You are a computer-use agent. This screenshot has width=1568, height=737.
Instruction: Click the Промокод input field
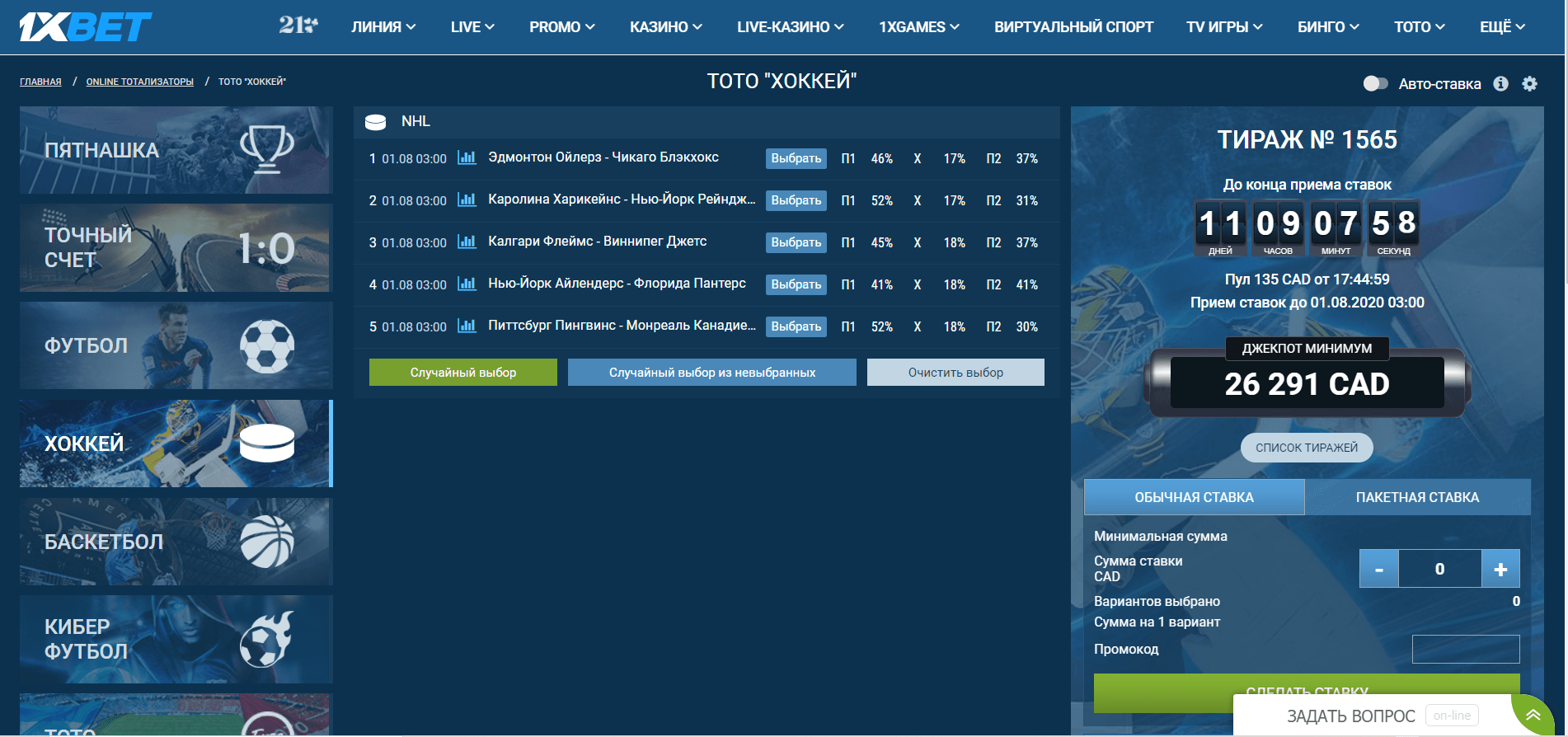[1466, 649]
